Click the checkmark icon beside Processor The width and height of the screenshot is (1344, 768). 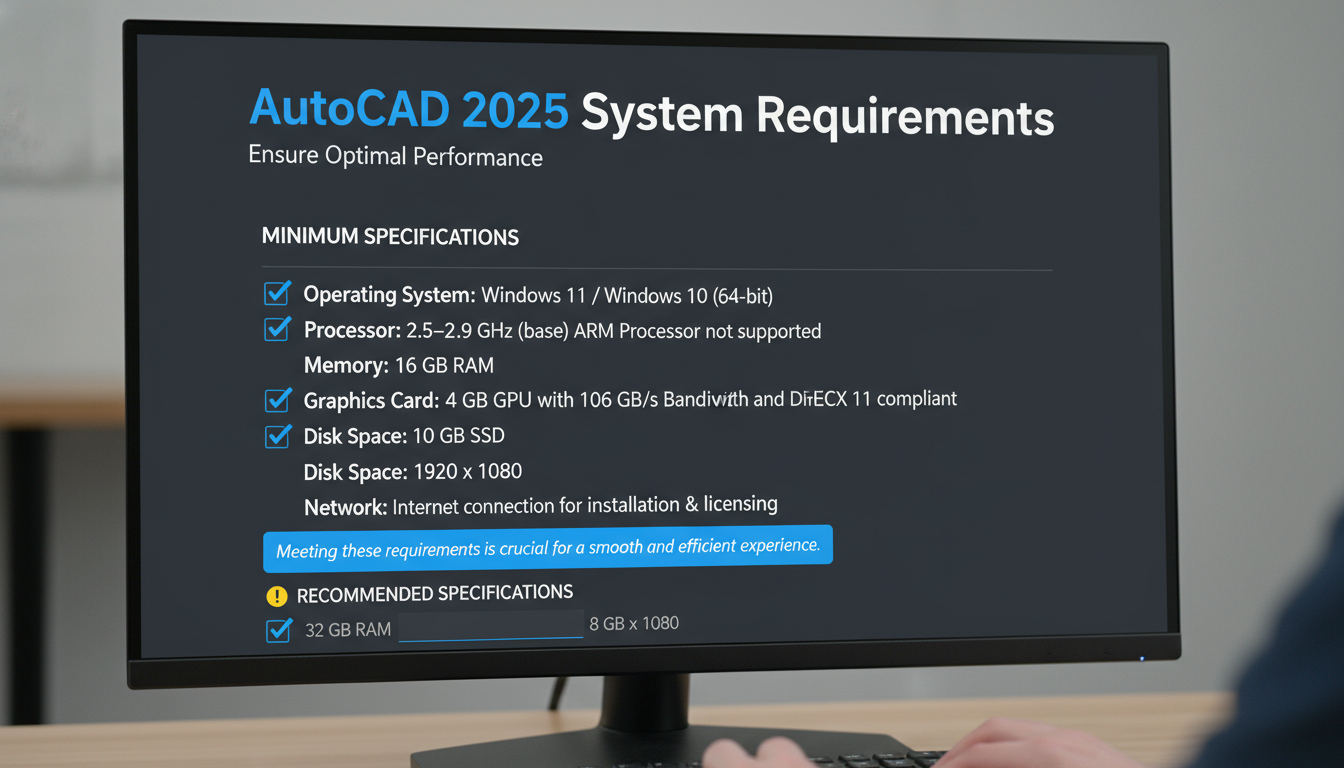(277, 329)
